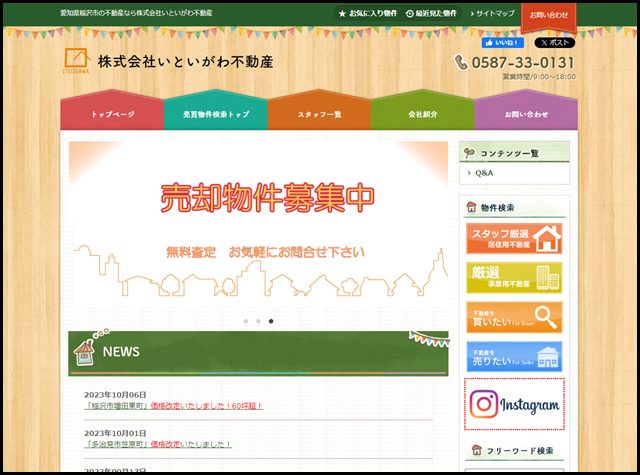The image size is (640, 475).
Task: Open the Q&A content link
Action: point(484,173)
